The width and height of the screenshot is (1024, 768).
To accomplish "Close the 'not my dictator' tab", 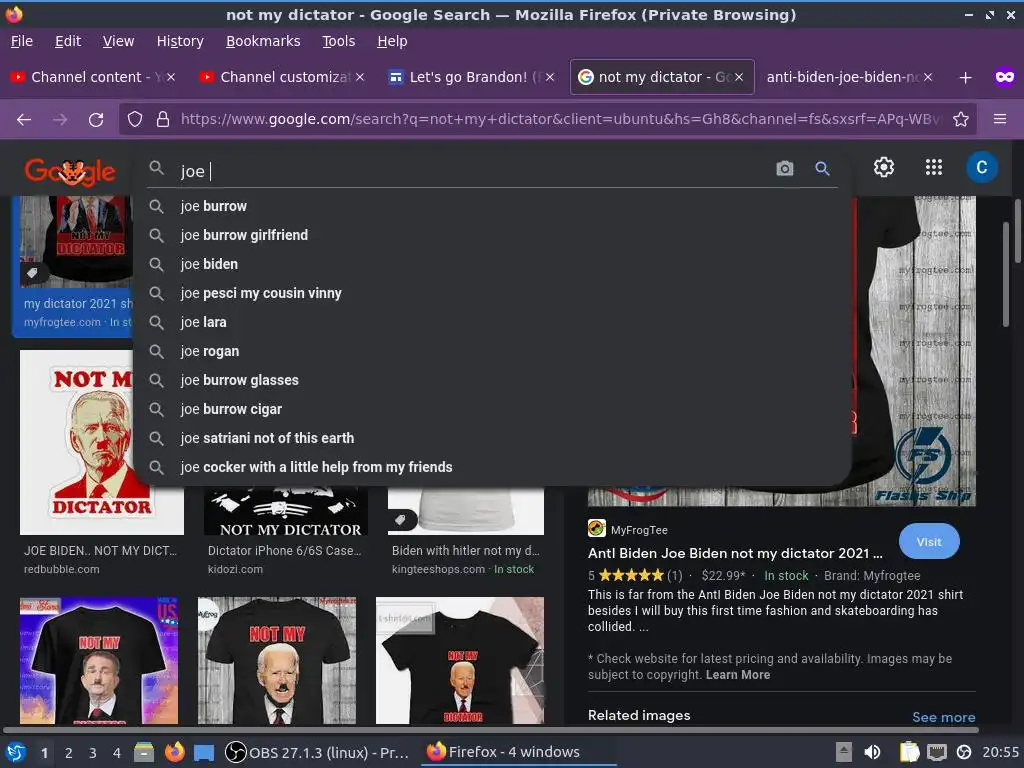I will [x=739, y=77].
